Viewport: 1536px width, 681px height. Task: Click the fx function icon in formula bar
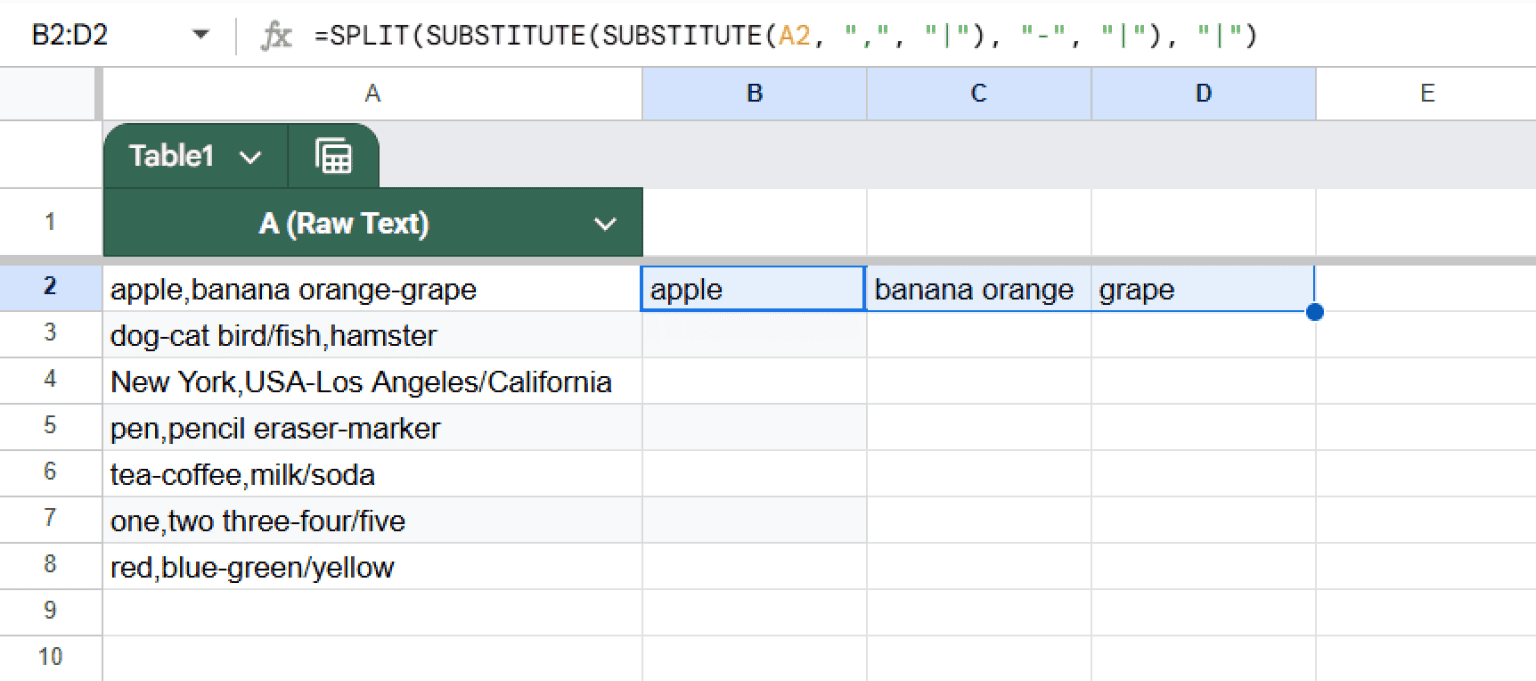[x=277, y=33]
